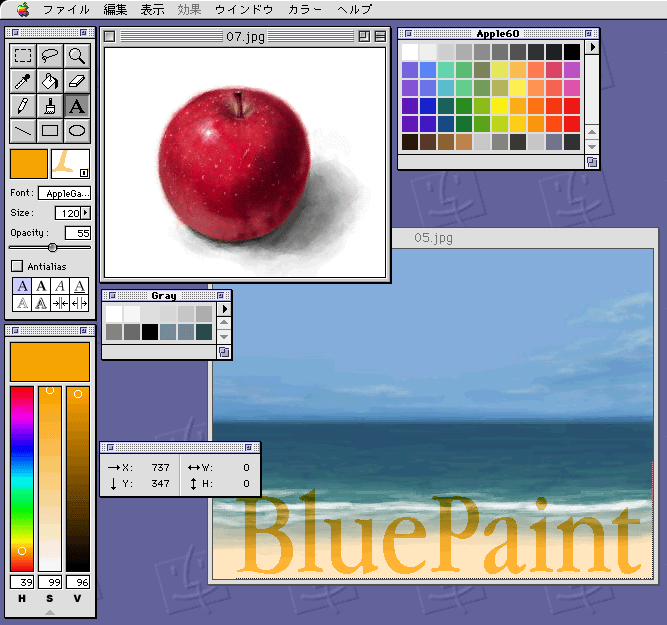The height and width of the screenshot is (625, 667).
Task: Click Apple60 palette scroll up arrow
Action: [592, 132]
